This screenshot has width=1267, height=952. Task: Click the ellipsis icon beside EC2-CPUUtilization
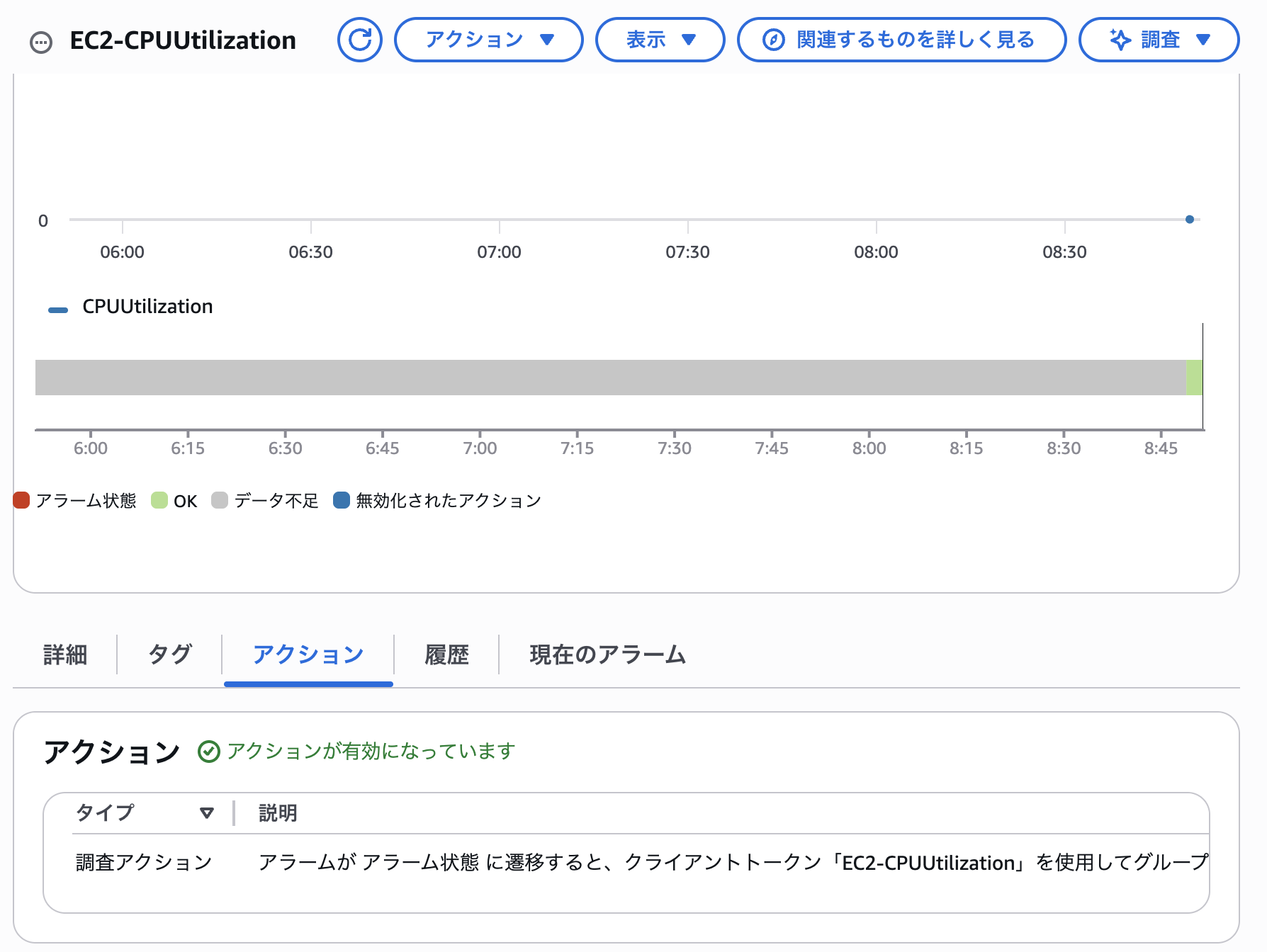coord(41,42)
